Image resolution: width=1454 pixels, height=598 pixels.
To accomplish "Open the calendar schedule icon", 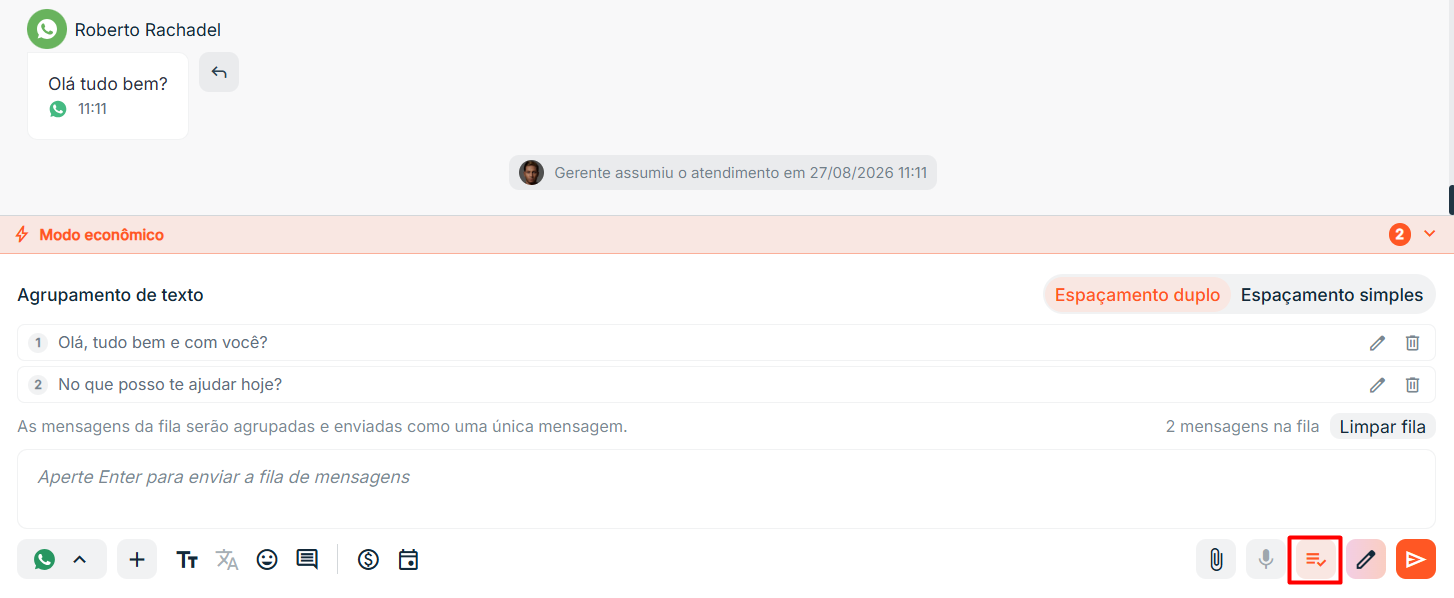I will tap(408, 560).
